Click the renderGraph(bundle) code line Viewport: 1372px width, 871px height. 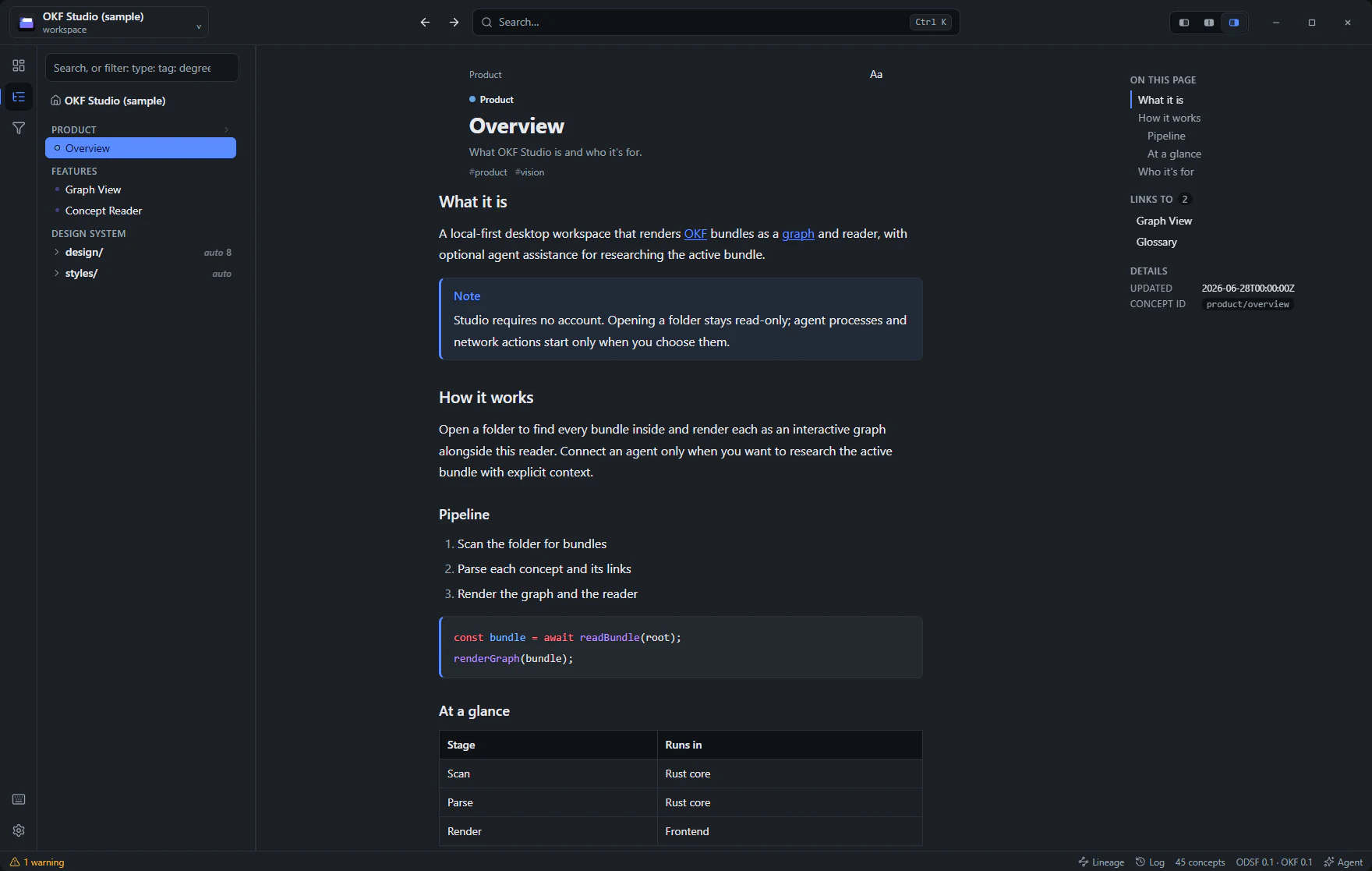(x=513, y=659)
